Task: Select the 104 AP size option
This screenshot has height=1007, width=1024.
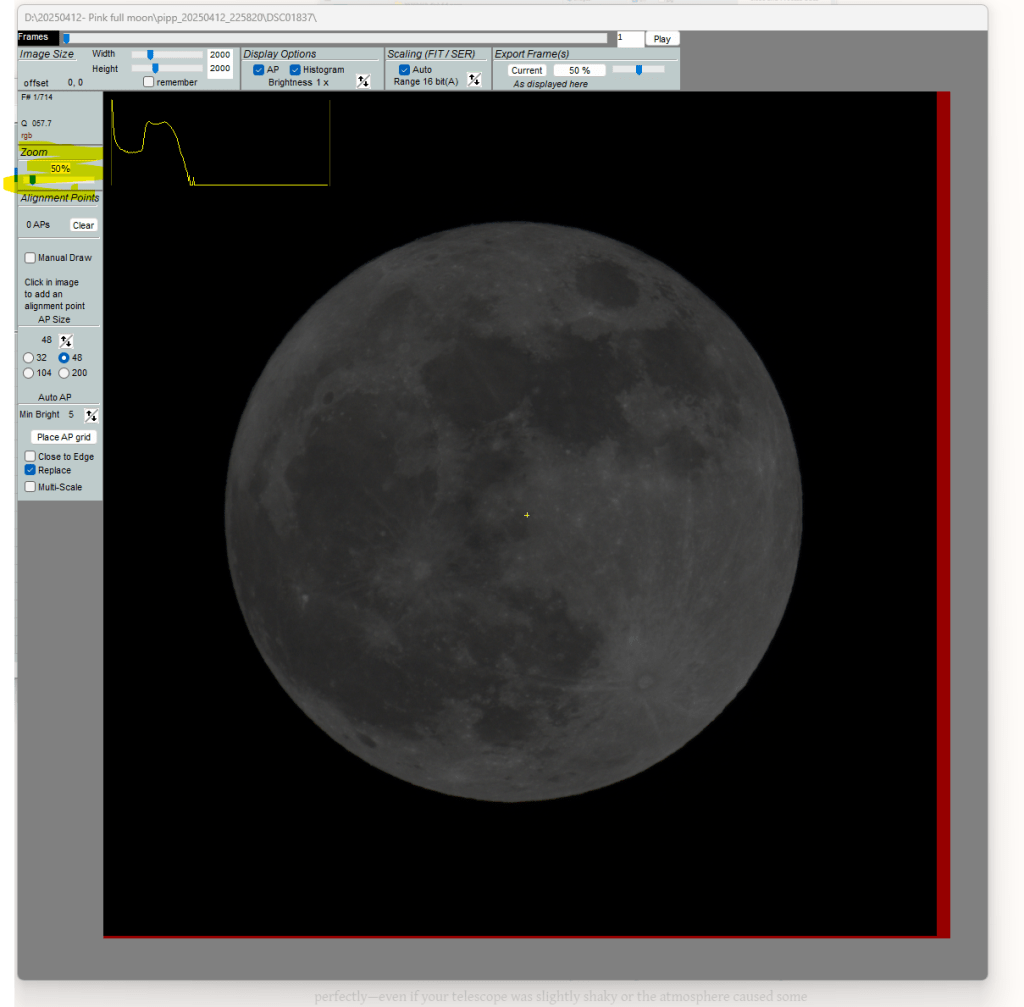Action: tap(28, 373)
